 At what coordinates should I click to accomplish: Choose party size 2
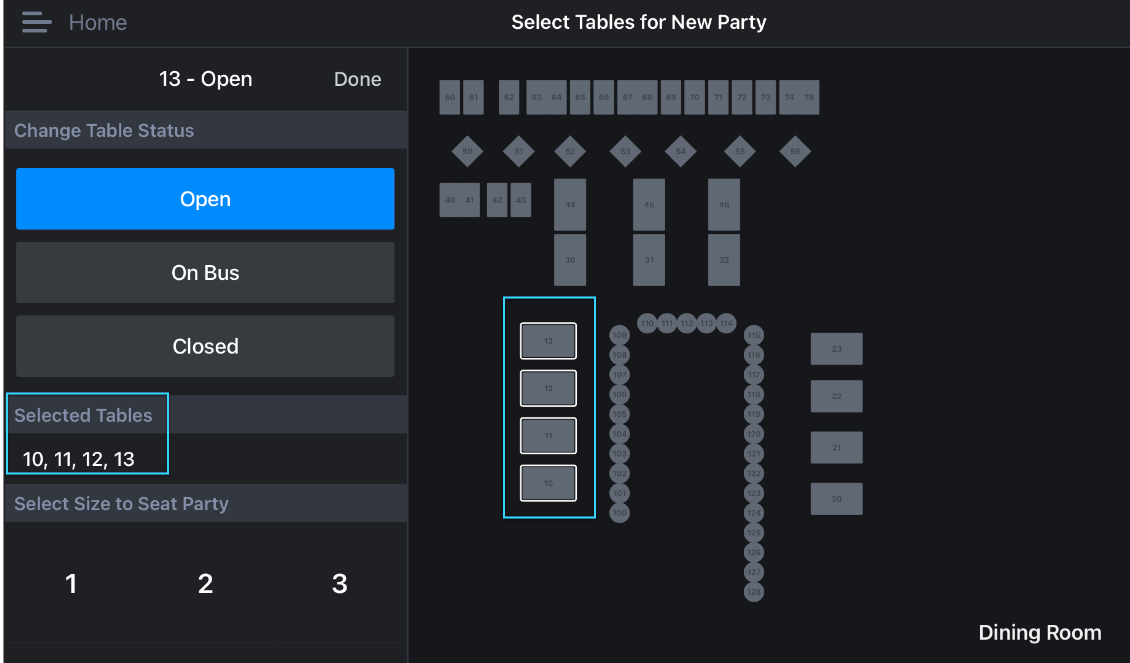pos(205,584)
